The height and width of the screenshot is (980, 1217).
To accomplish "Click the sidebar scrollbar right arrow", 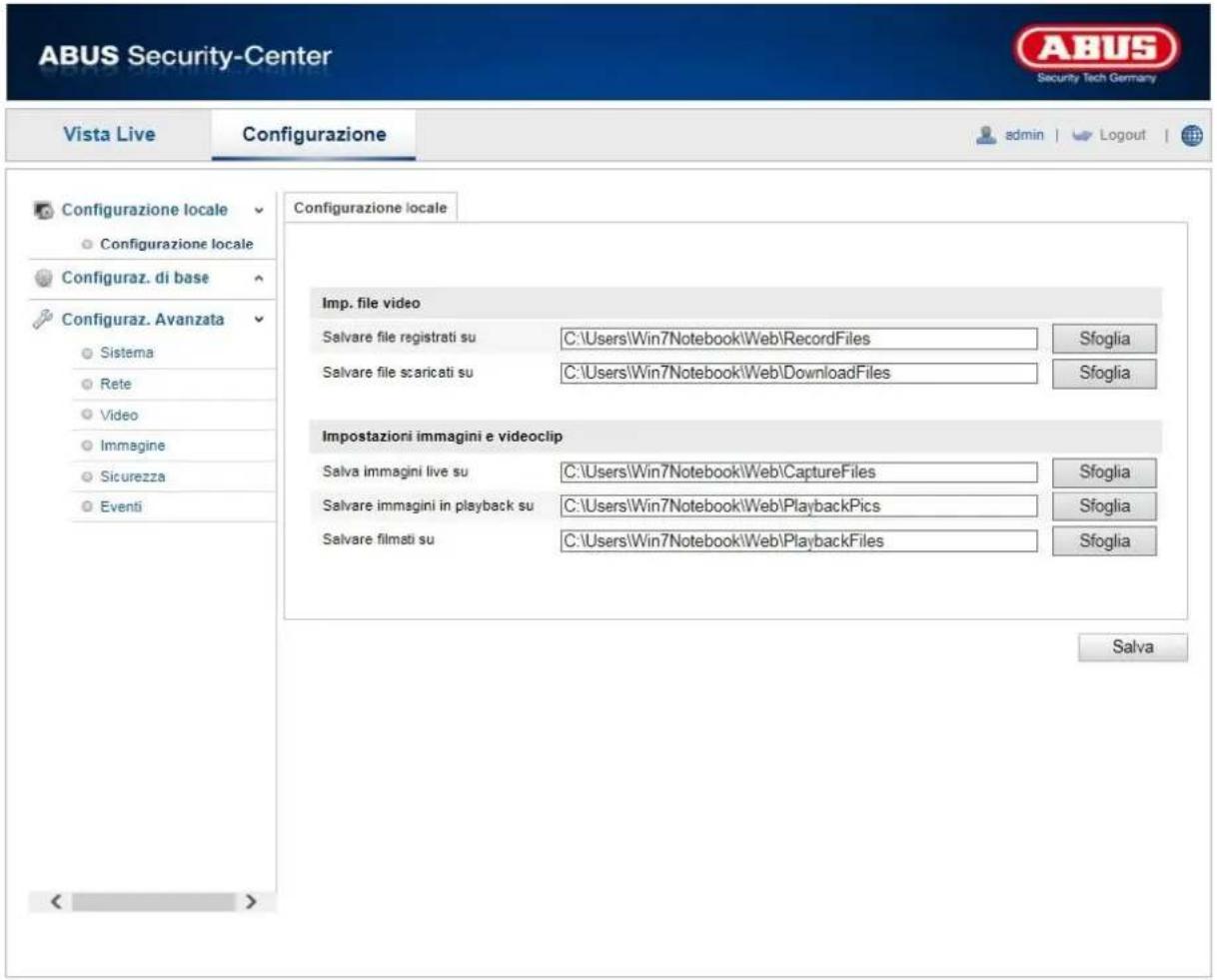I will pyautogui.click(x=252, y=902).
